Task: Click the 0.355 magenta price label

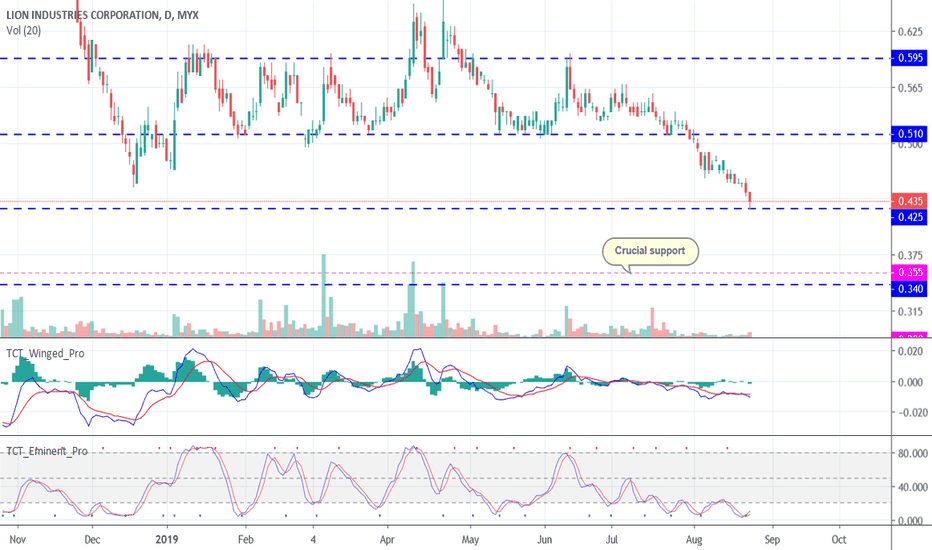Action: pyautogui.click(x=910, y=272)
